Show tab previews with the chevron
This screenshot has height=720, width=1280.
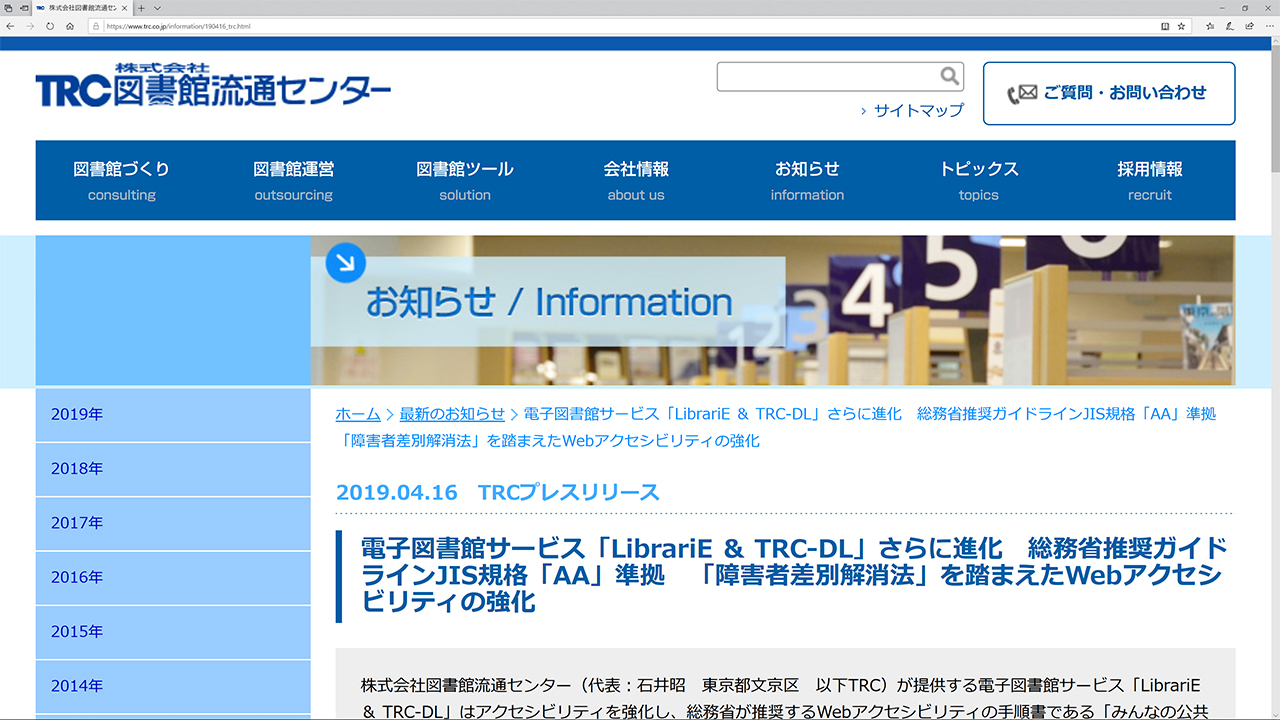pos(157,8)
